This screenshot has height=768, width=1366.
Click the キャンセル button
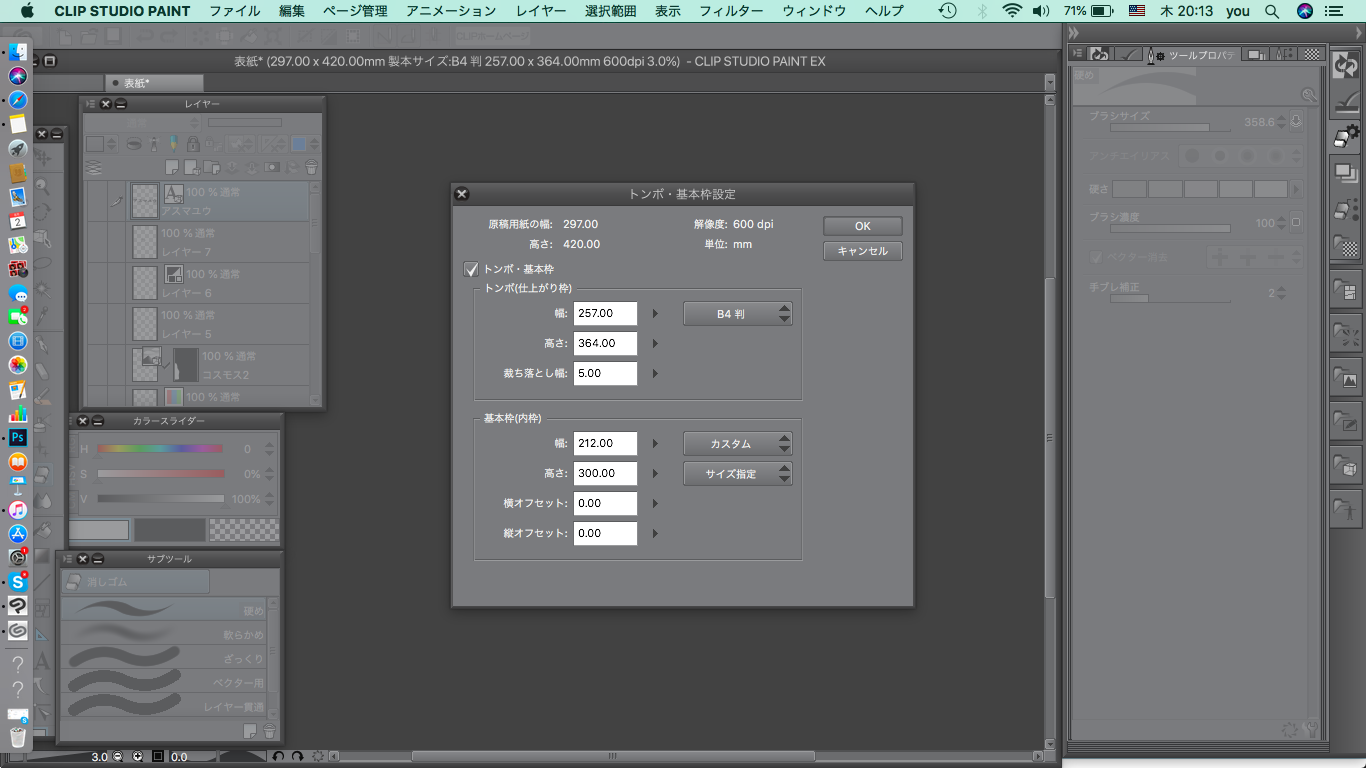tap(863, 251)
